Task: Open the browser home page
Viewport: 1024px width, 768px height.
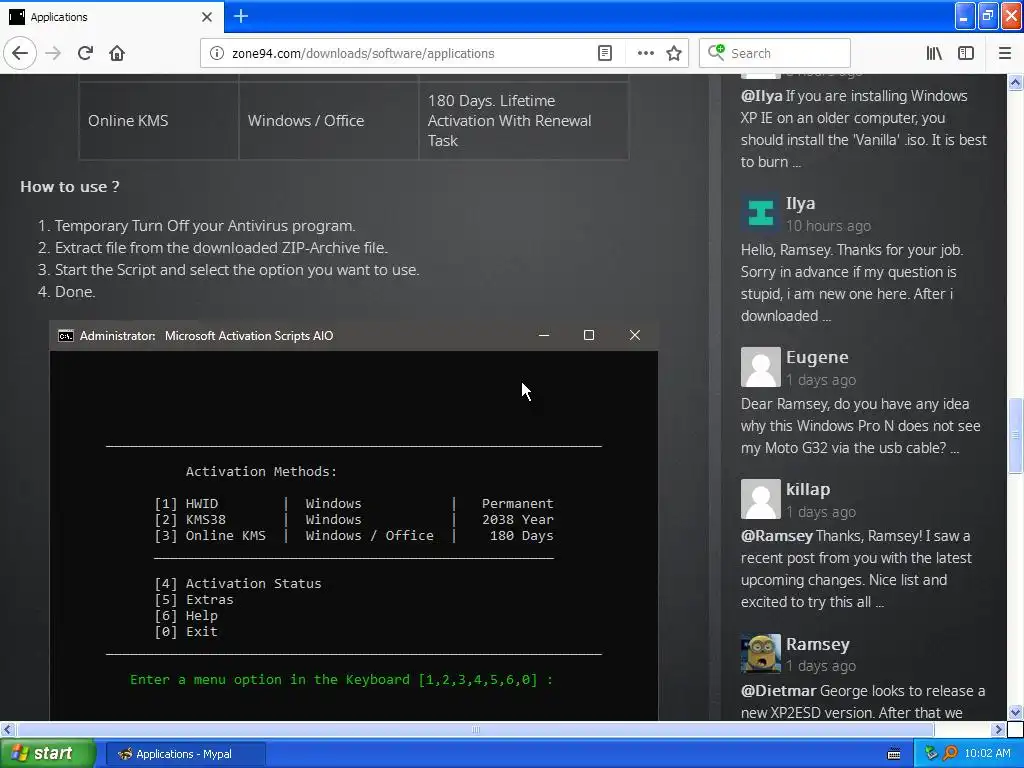Action: pos(117,53)
